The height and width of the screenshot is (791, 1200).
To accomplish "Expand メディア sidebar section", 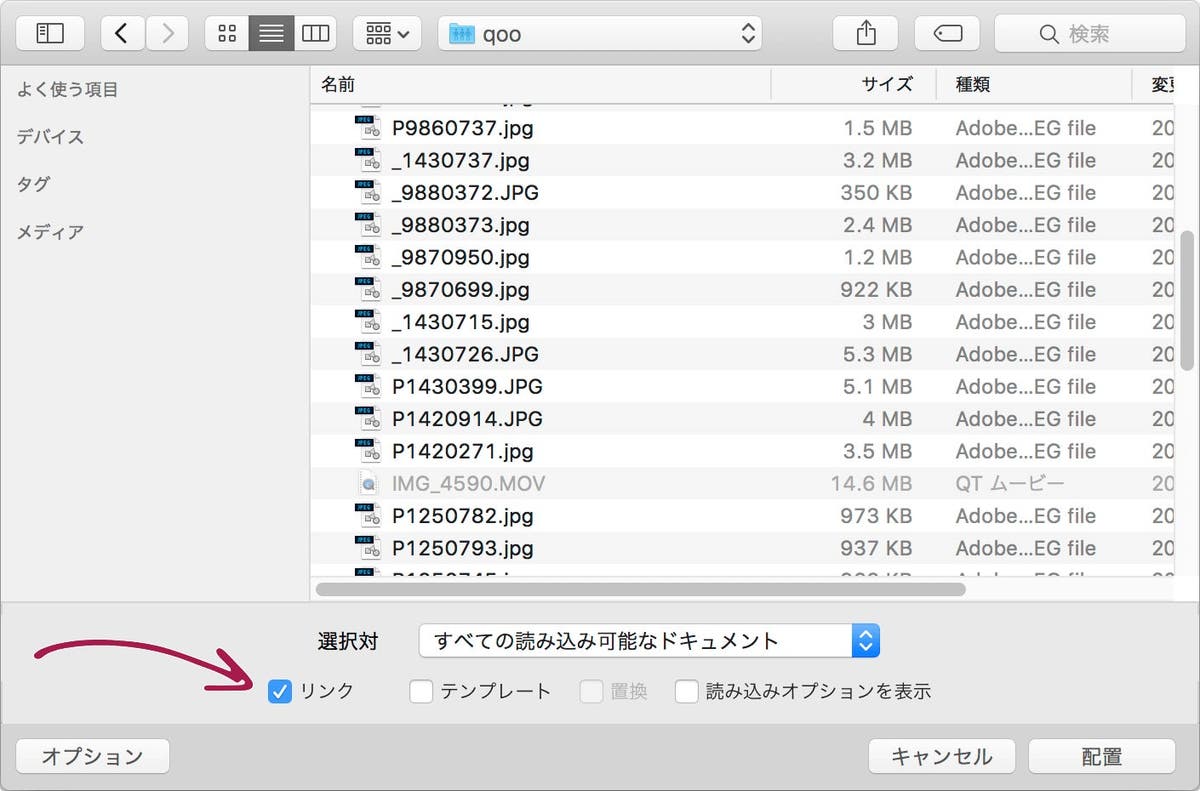I will pos(50,232).
